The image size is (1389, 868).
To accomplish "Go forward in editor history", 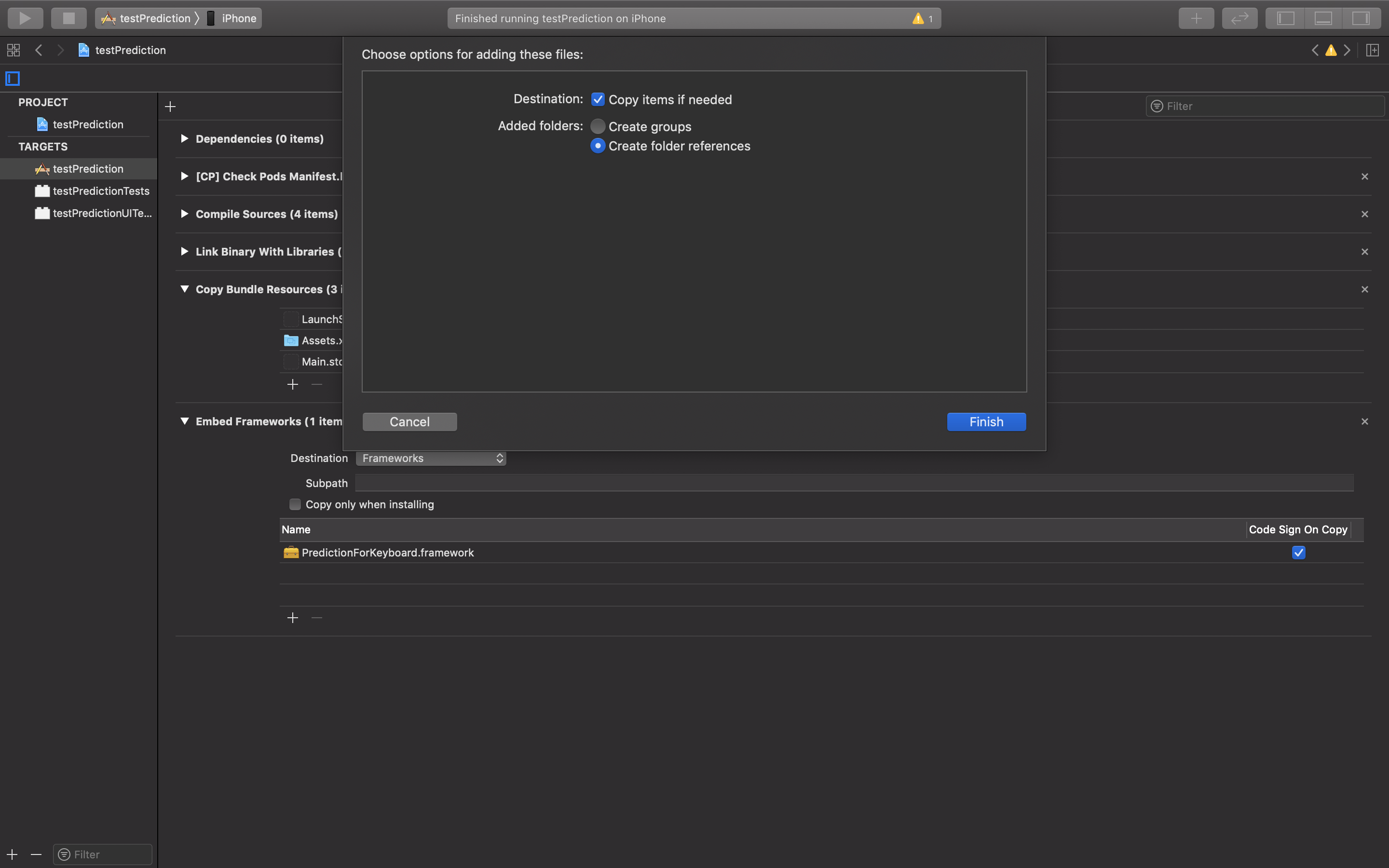I will click(60, 50).
